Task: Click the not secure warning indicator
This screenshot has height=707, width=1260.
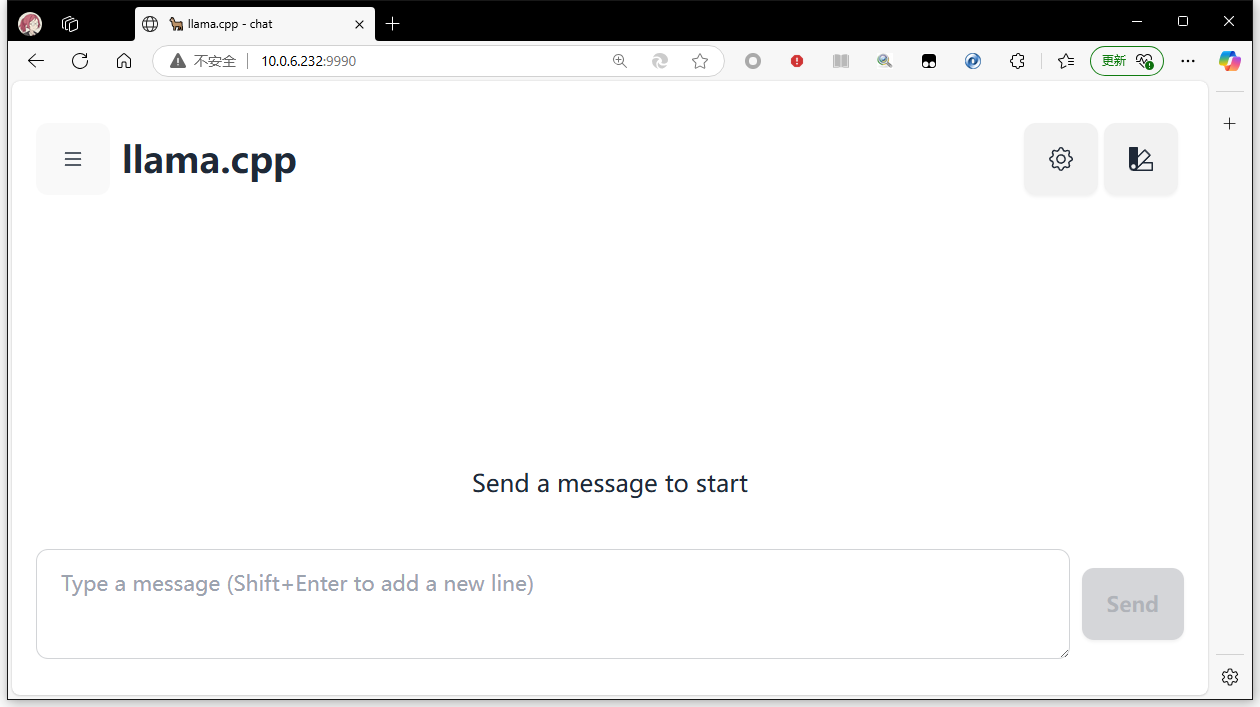Action: [204, 61]
